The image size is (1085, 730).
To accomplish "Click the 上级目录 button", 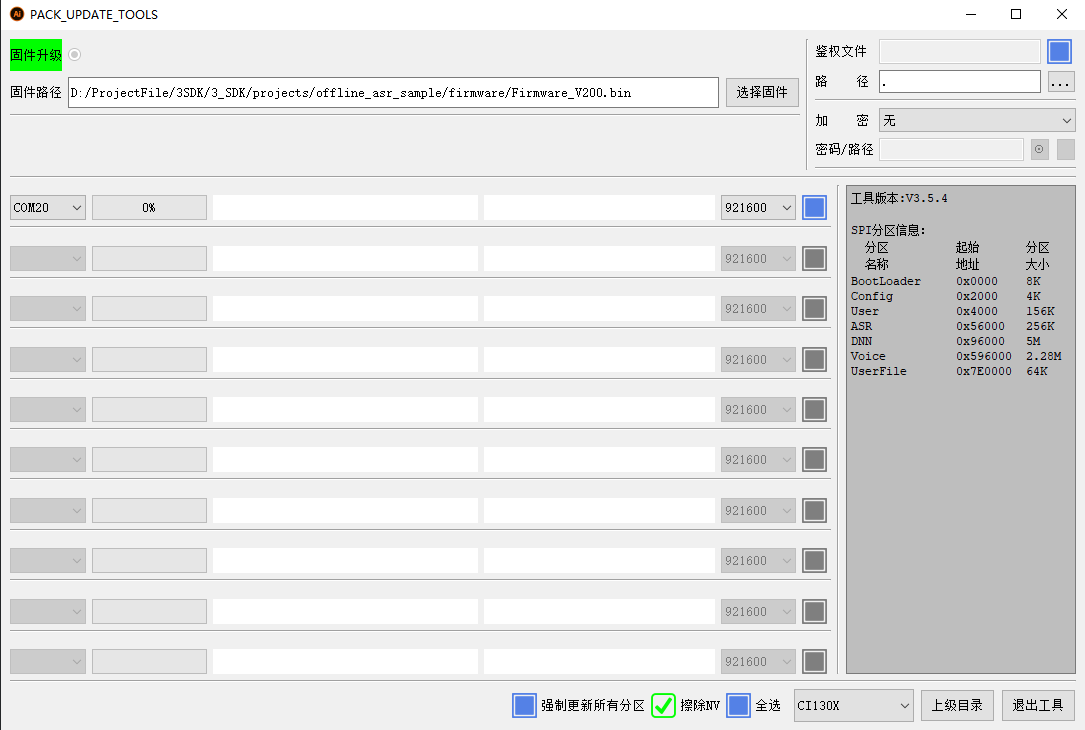I will tap(957, 705).
